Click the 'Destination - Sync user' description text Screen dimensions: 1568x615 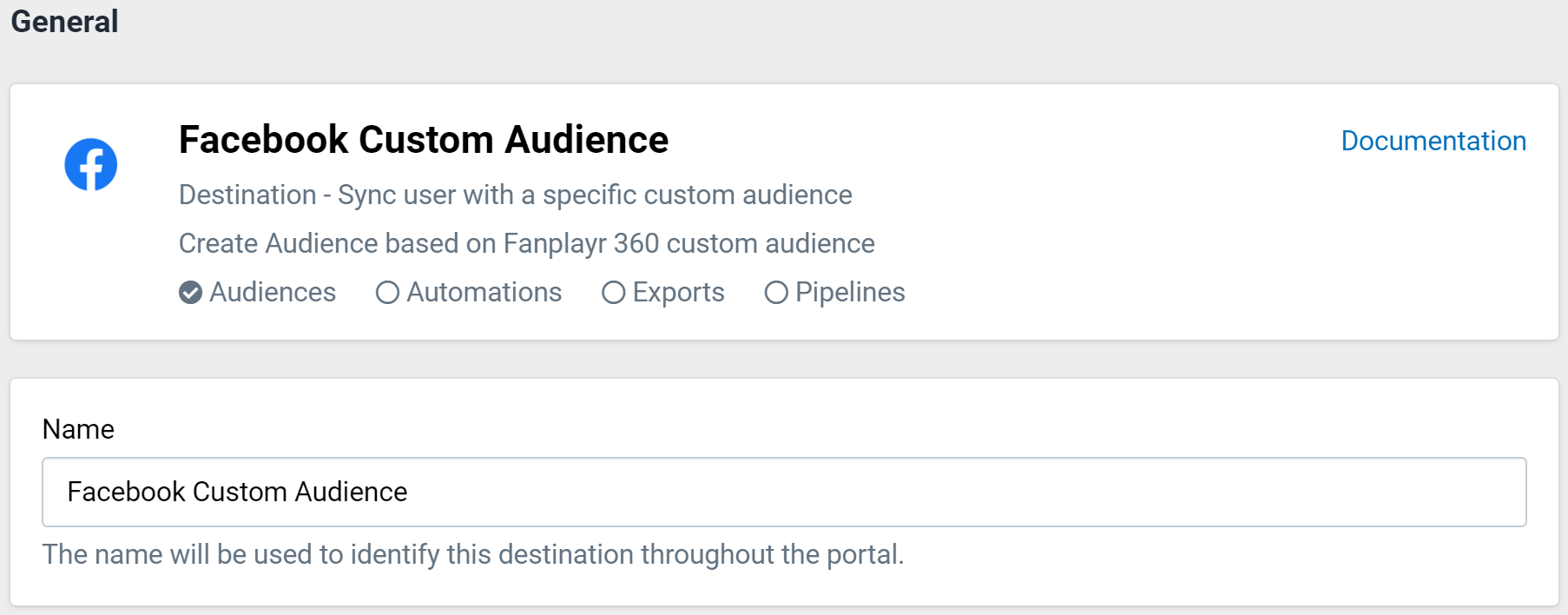[516, 195]
